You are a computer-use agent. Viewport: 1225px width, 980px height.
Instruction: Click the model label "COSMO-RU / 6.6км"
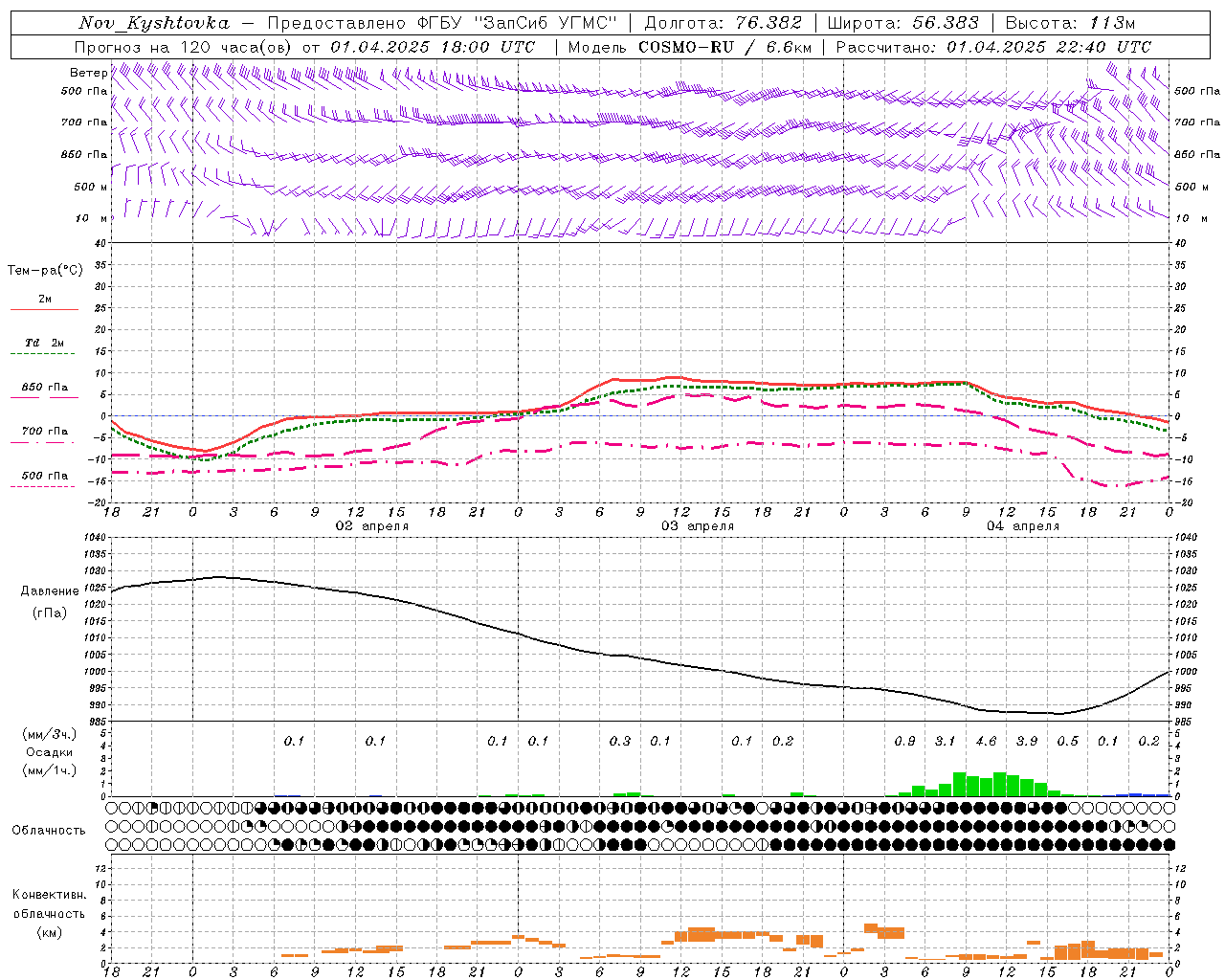(x=724, y=47)
